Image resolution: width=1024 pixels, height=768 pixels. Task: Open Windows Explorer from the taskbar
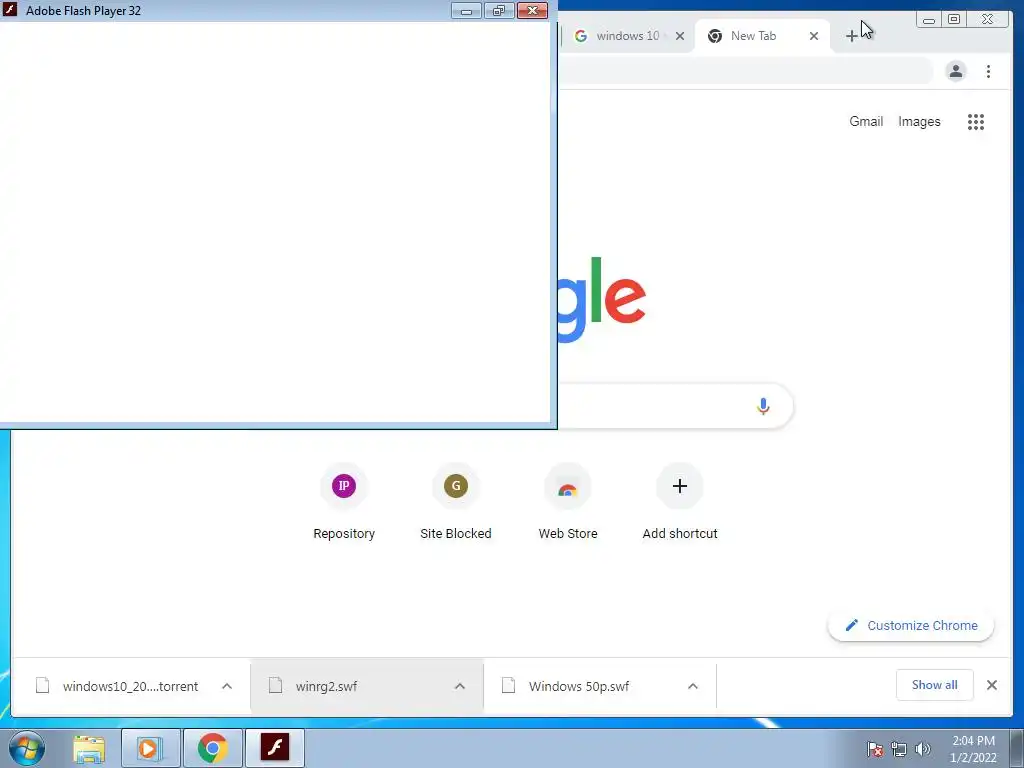pyautogui.click(x=89, y=748)
